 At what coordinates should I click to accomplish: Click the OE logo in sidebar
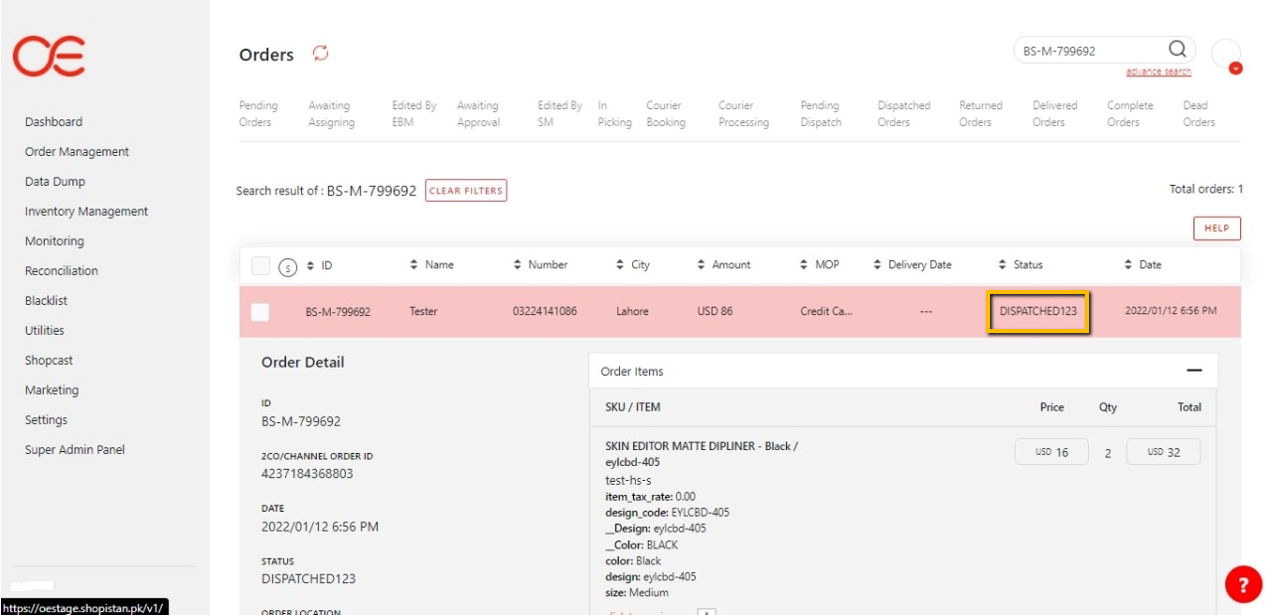(49, 56)
